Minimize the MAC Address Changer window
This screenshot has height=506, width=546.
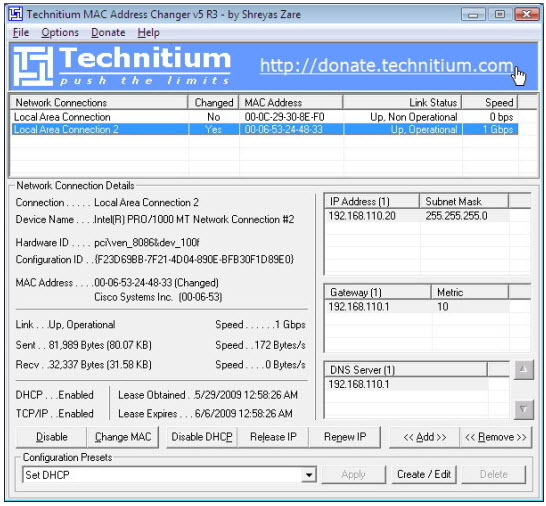point(473,15)
